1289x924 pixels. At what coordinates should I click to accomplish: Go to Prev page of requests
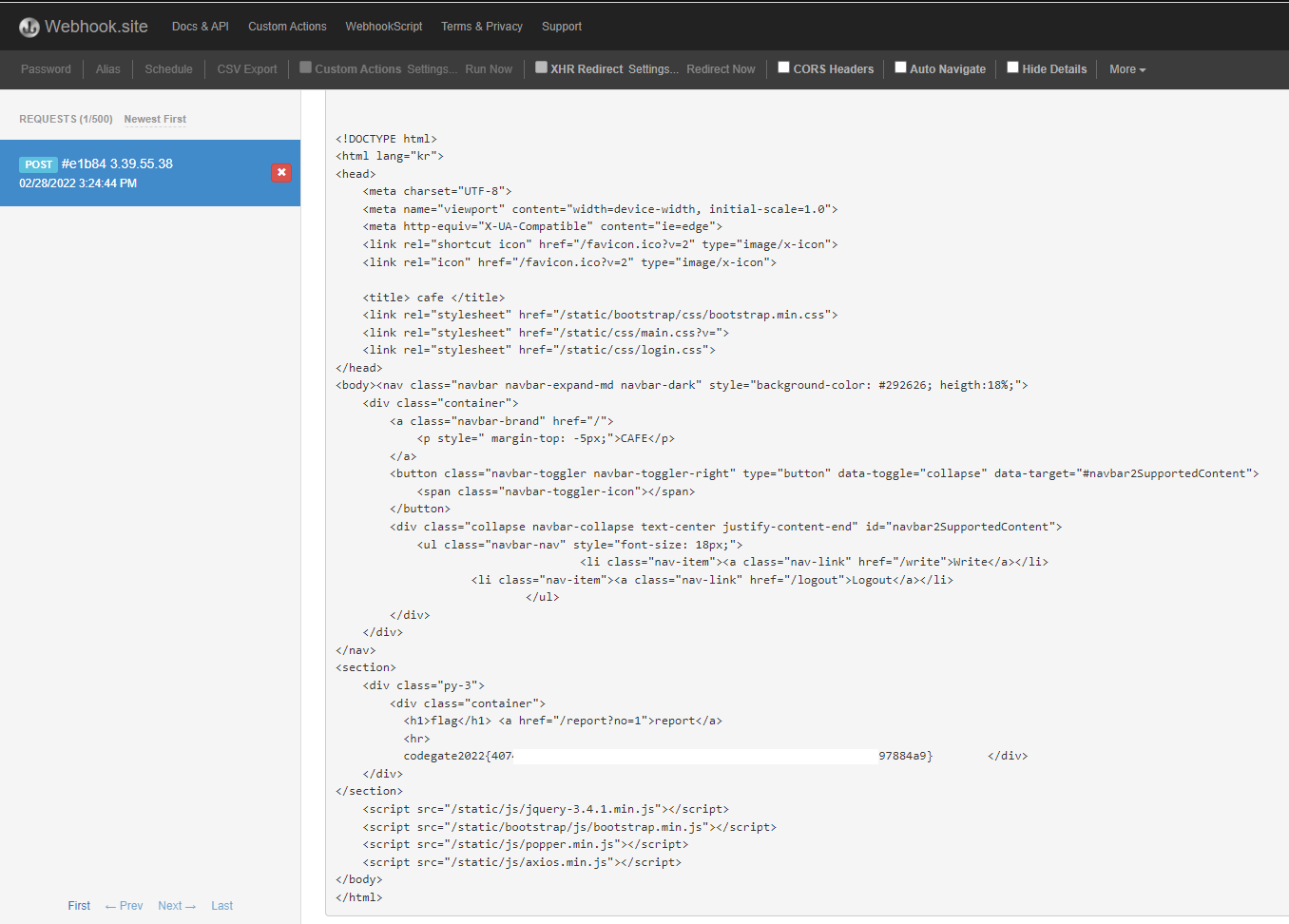click(x=124, y=906)
